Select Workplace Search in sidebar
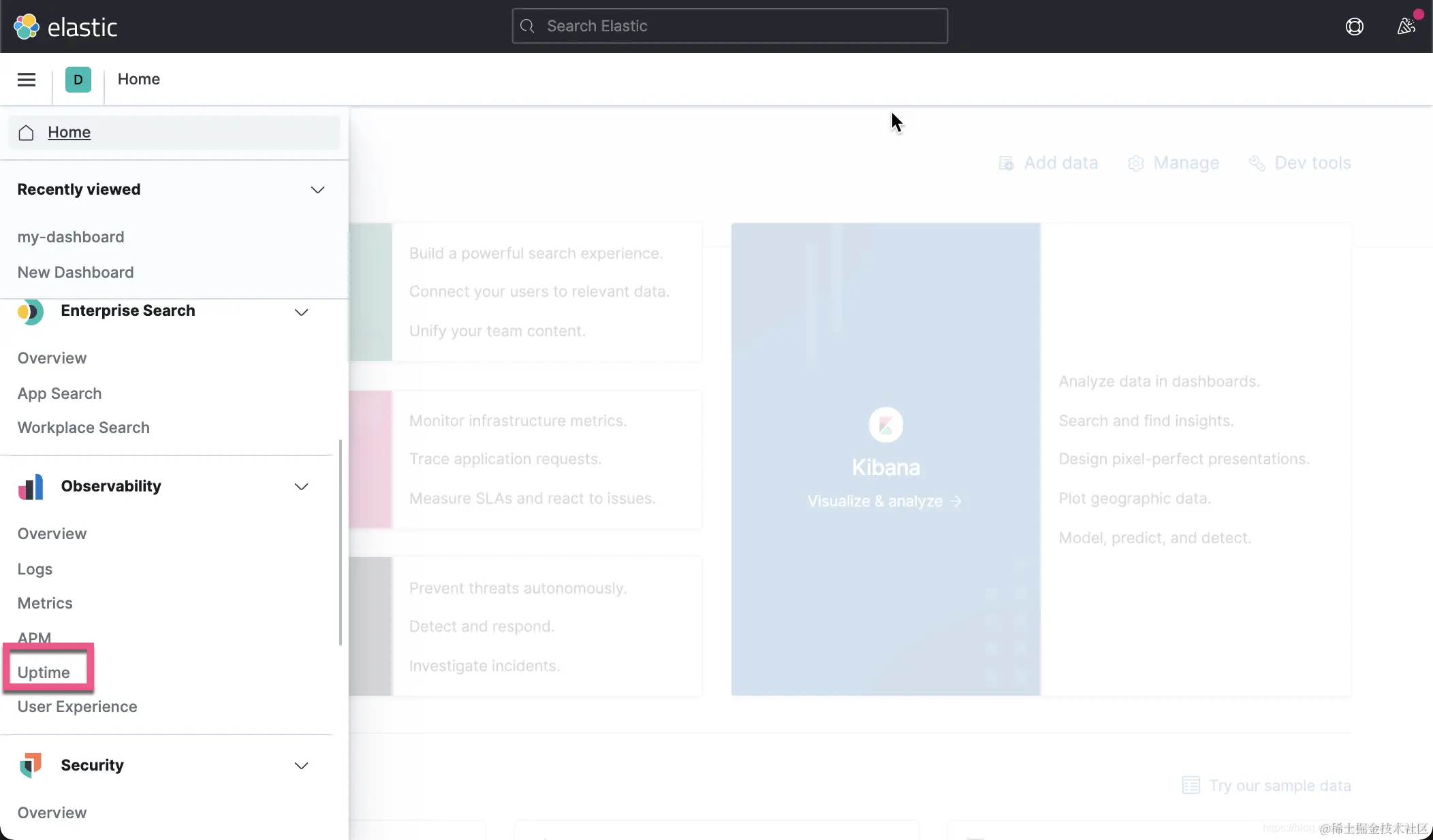Image resolution: width=1433 pixels, height=840 pixels. click(83, 427)
